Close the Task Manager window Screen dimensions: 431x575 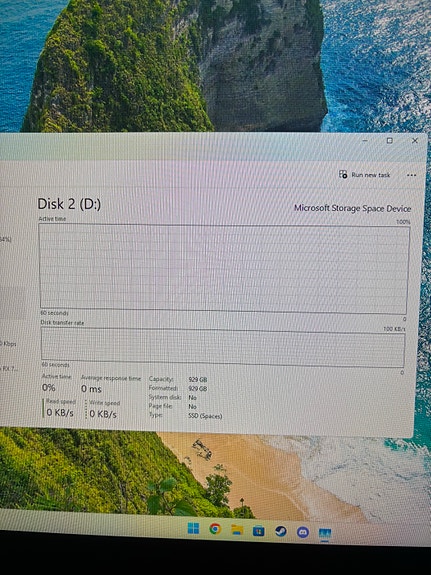[415, 140]
